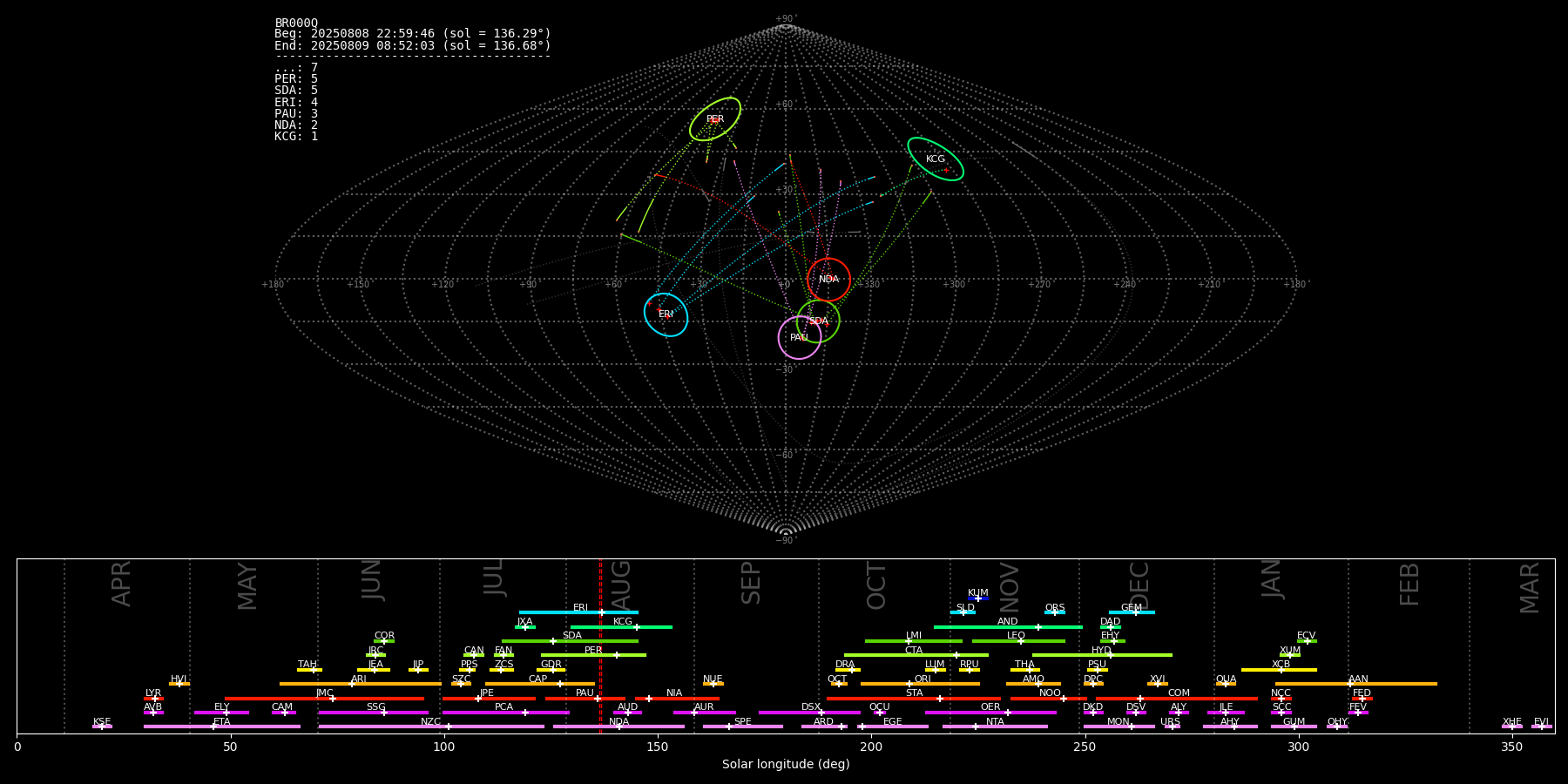
Task: Click the 'ERI: 4' legend line
Action: 296,102
